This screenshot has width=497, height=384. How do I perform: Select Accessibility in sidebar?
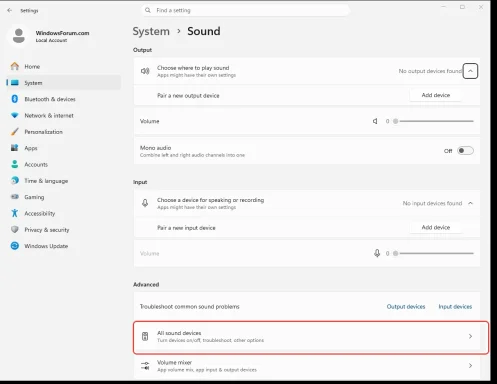tap(63, 213)
